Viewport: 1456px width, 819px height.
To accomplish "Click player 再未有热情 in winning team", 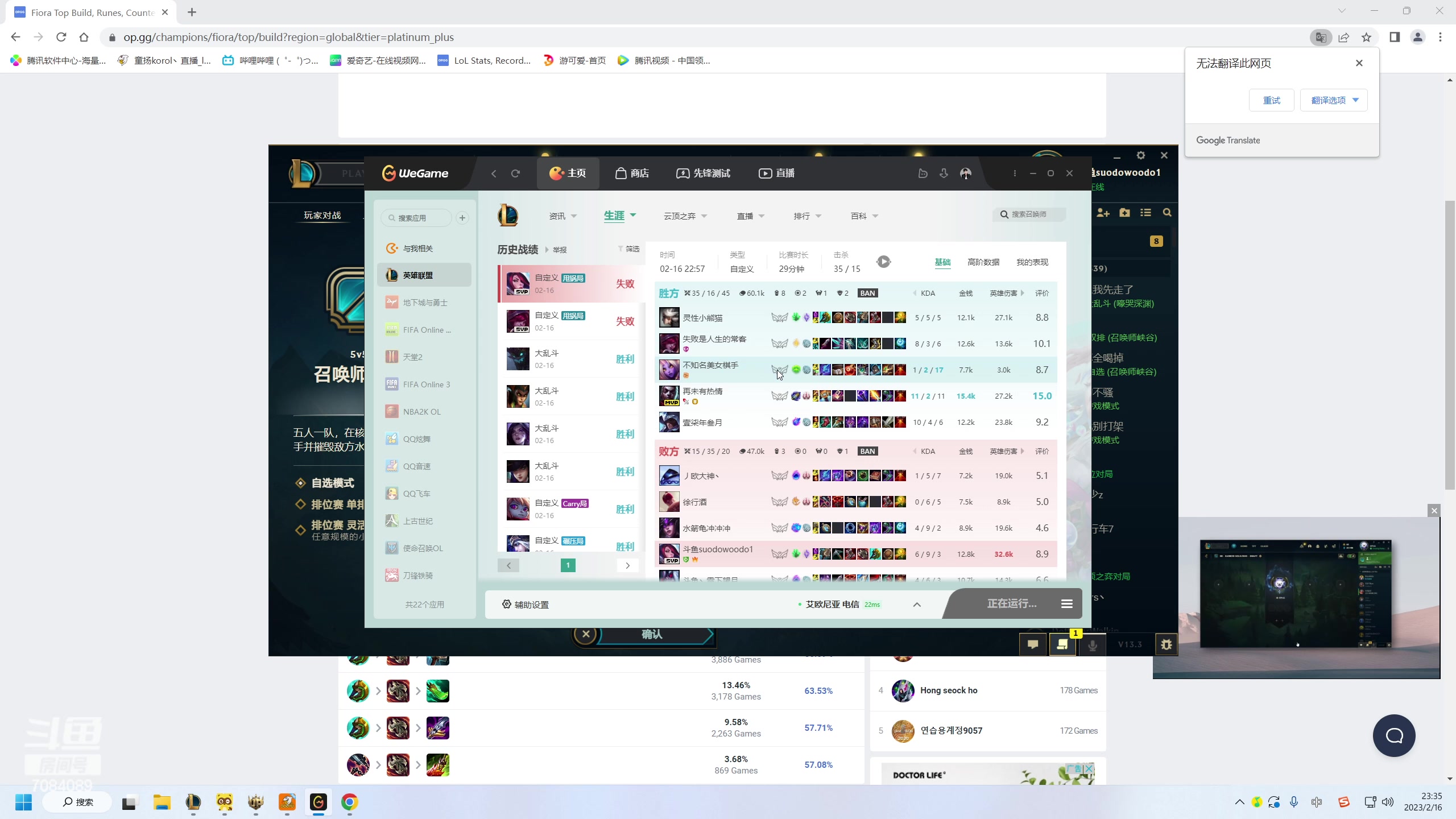I will coord(855,396).
